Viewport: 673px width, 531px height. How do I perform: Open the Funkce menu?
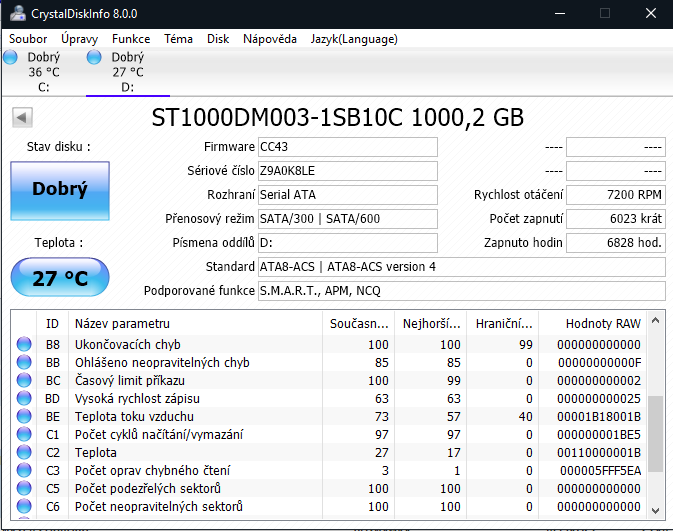131,39
